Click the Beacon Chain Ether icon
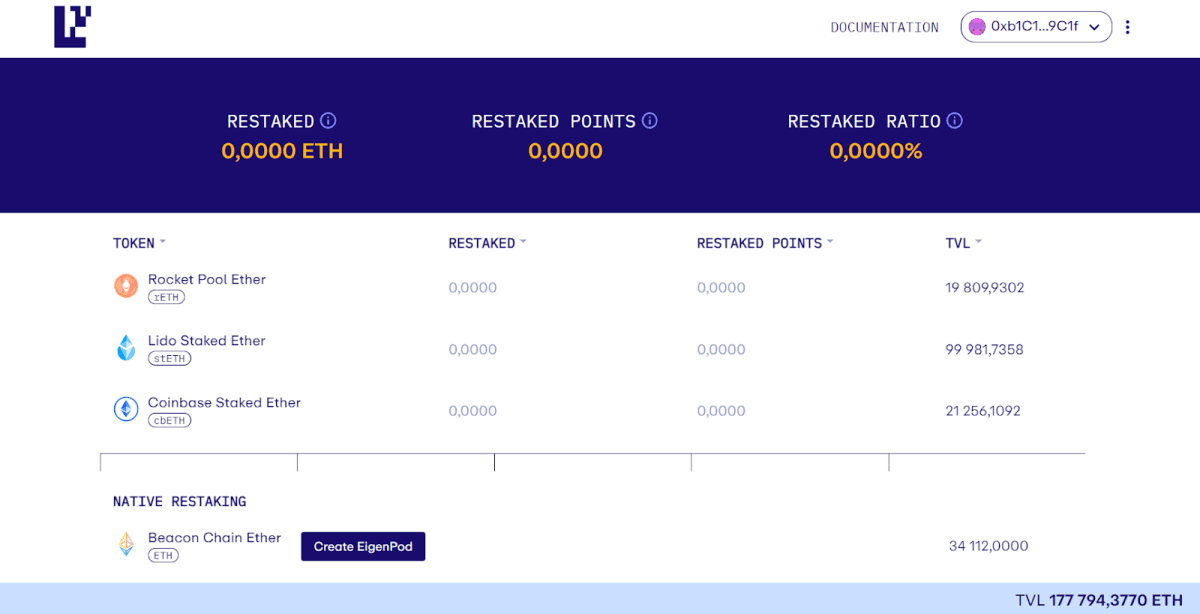This screenshot has height=614, width=1200. pyautogui.click(x=126, y=545)
